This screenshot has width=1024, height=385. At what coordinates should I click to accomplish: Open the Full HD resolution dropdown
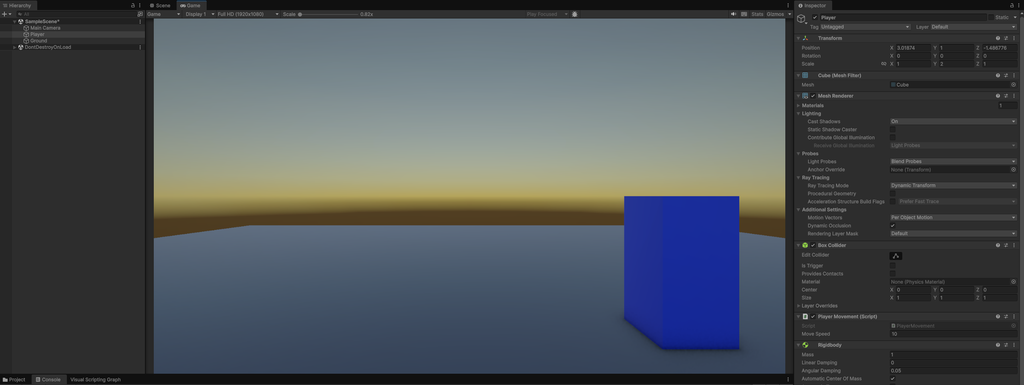point(248,14)
